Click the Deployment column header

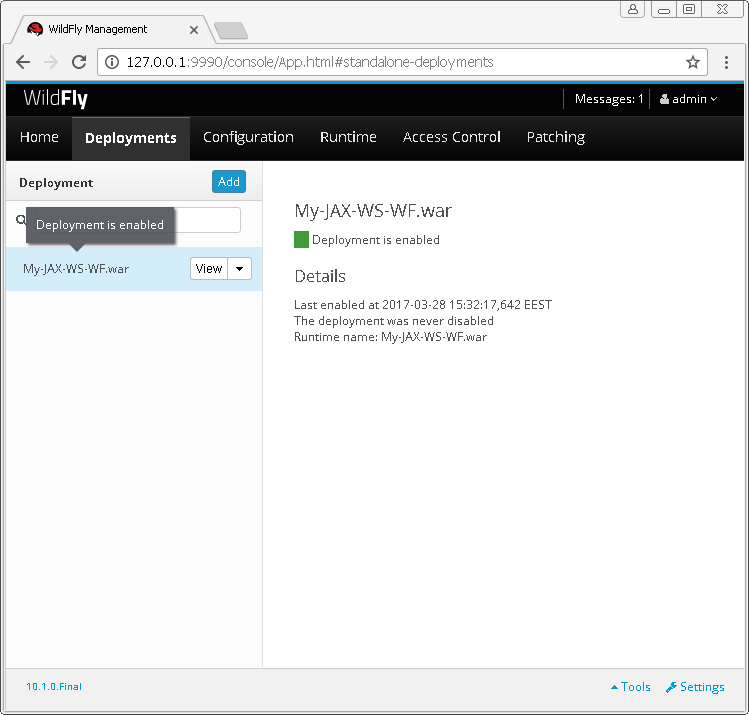[56, 183]
